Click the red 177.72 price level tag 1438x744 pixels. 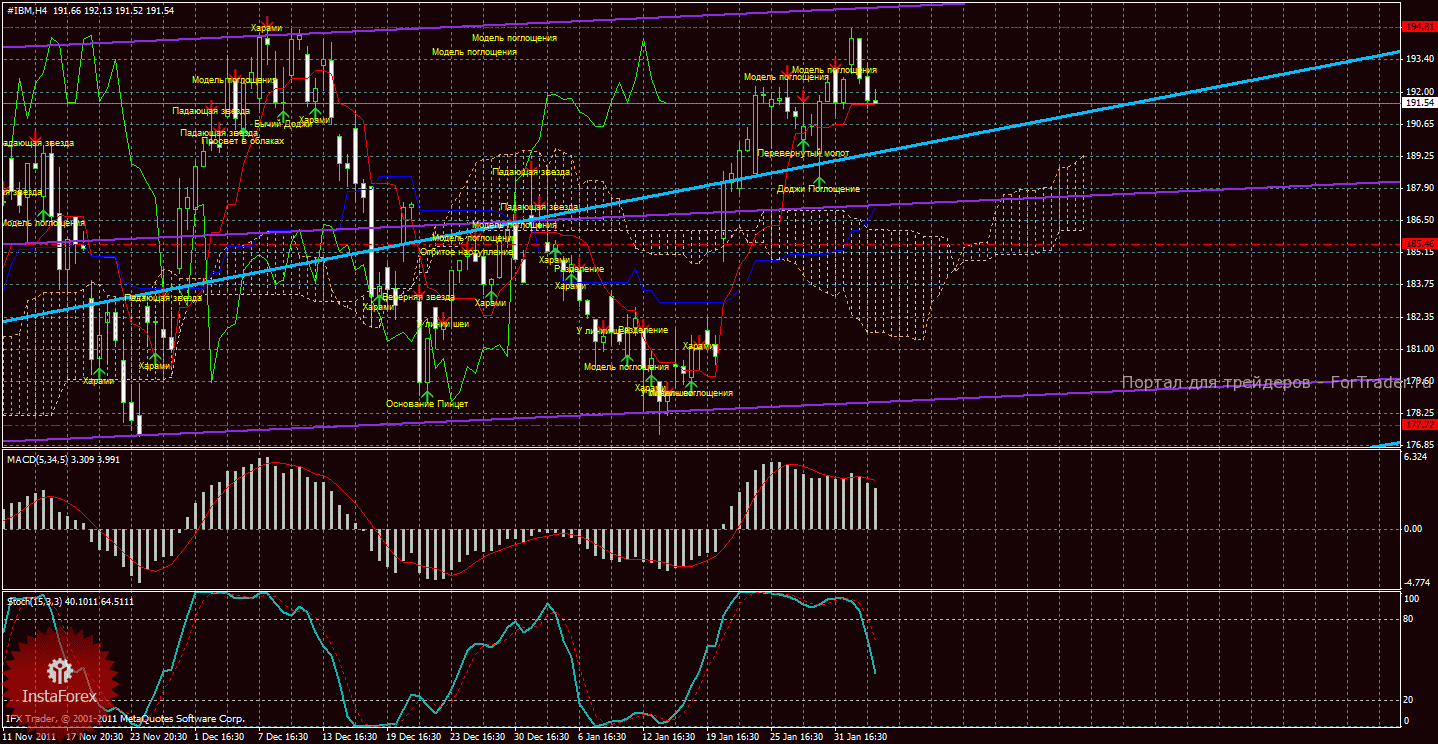pyautogui.click(x=1419, y=425)
